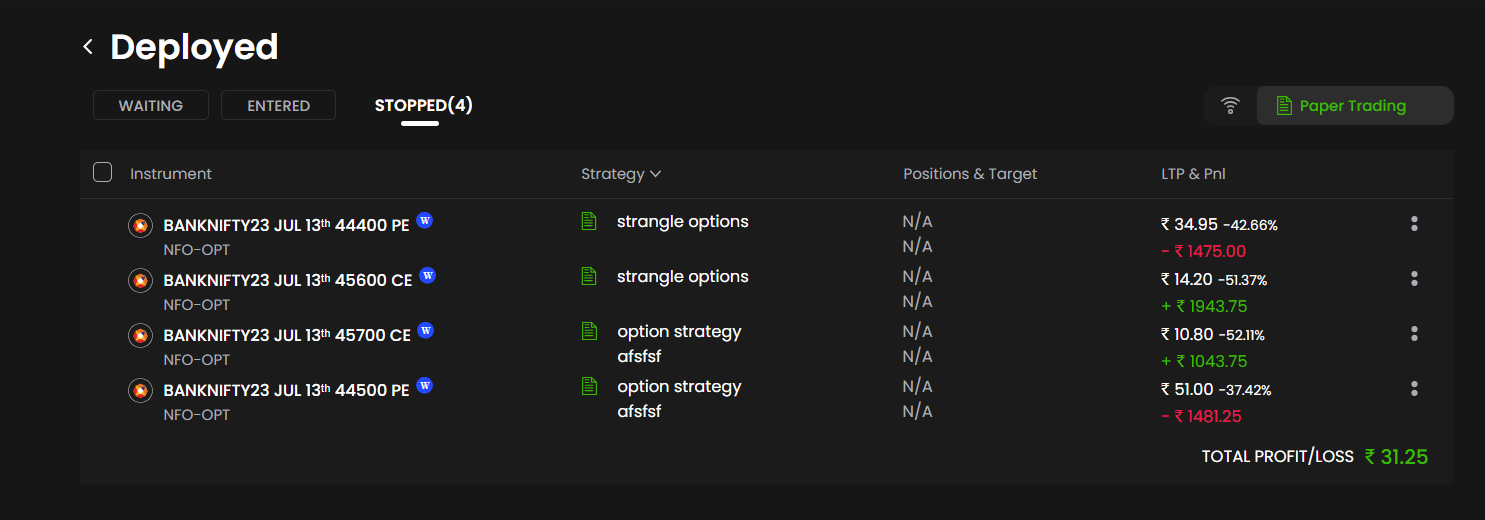Open three-dot menu for 45700 CE row
Screen dimensions: 1485x520
(1413, 334)
